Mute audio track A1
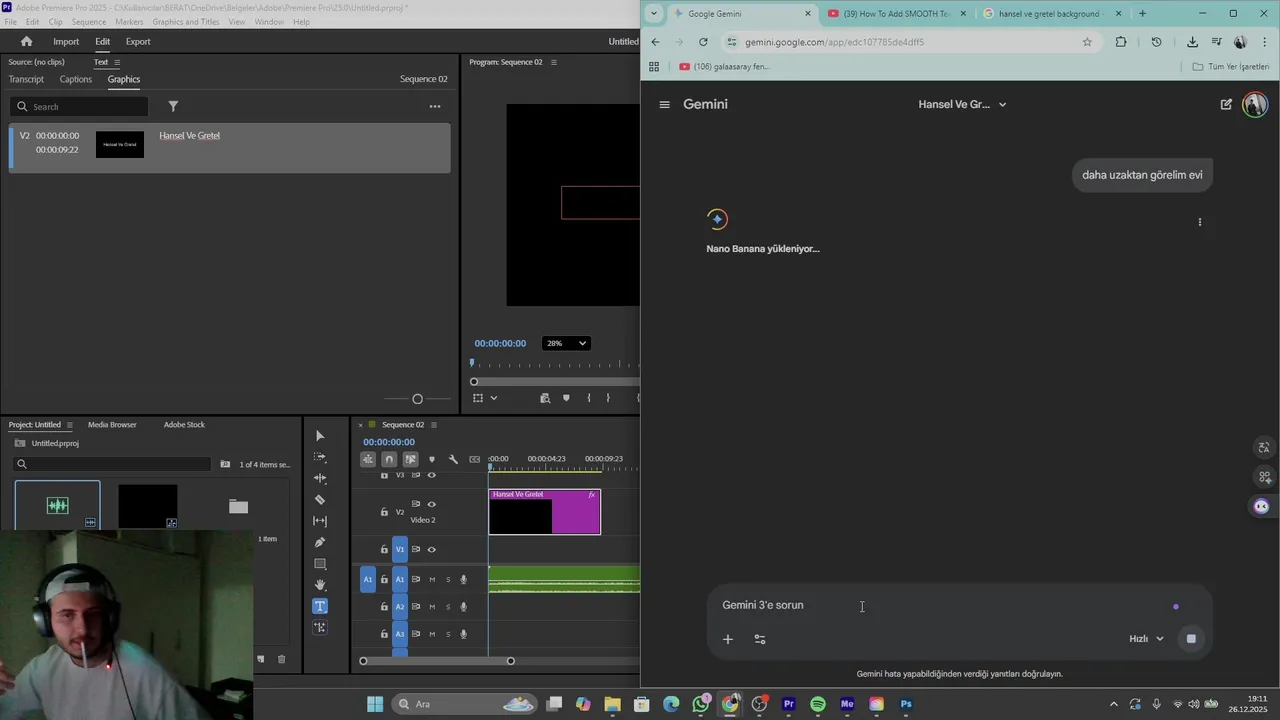The width and height of the screenshot is (1280, 720). click(432, 580)
